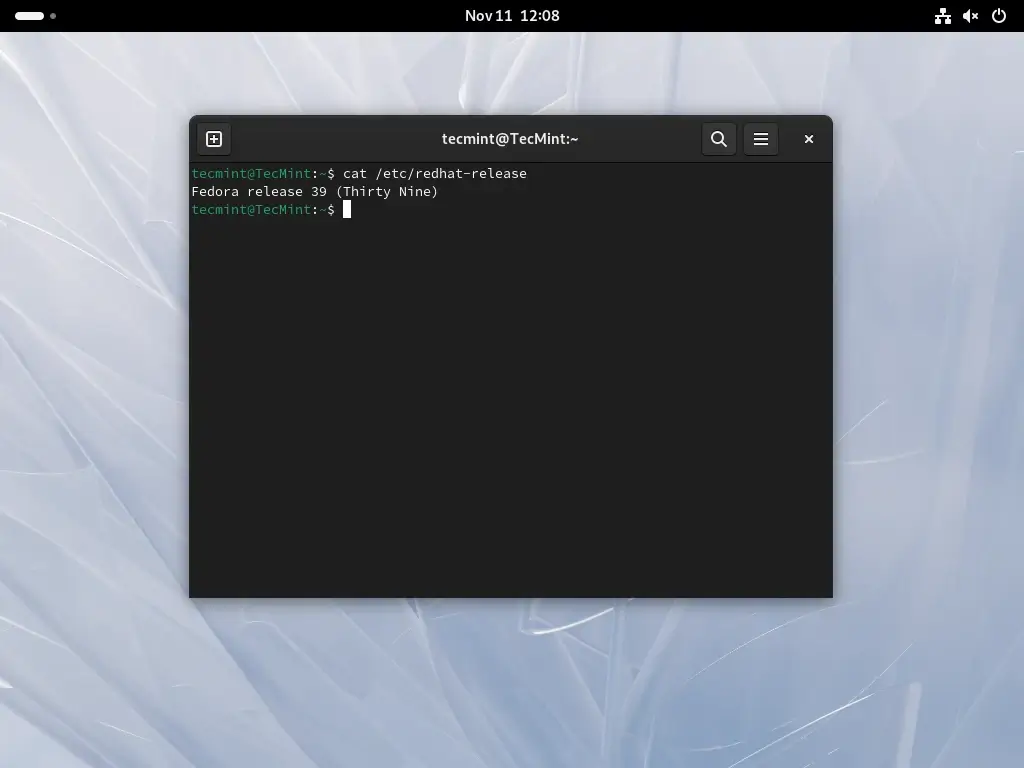Open the terminal search tool
This screenshot has width=1024, height=768.
pyautogui.click(x=719, y=139)
